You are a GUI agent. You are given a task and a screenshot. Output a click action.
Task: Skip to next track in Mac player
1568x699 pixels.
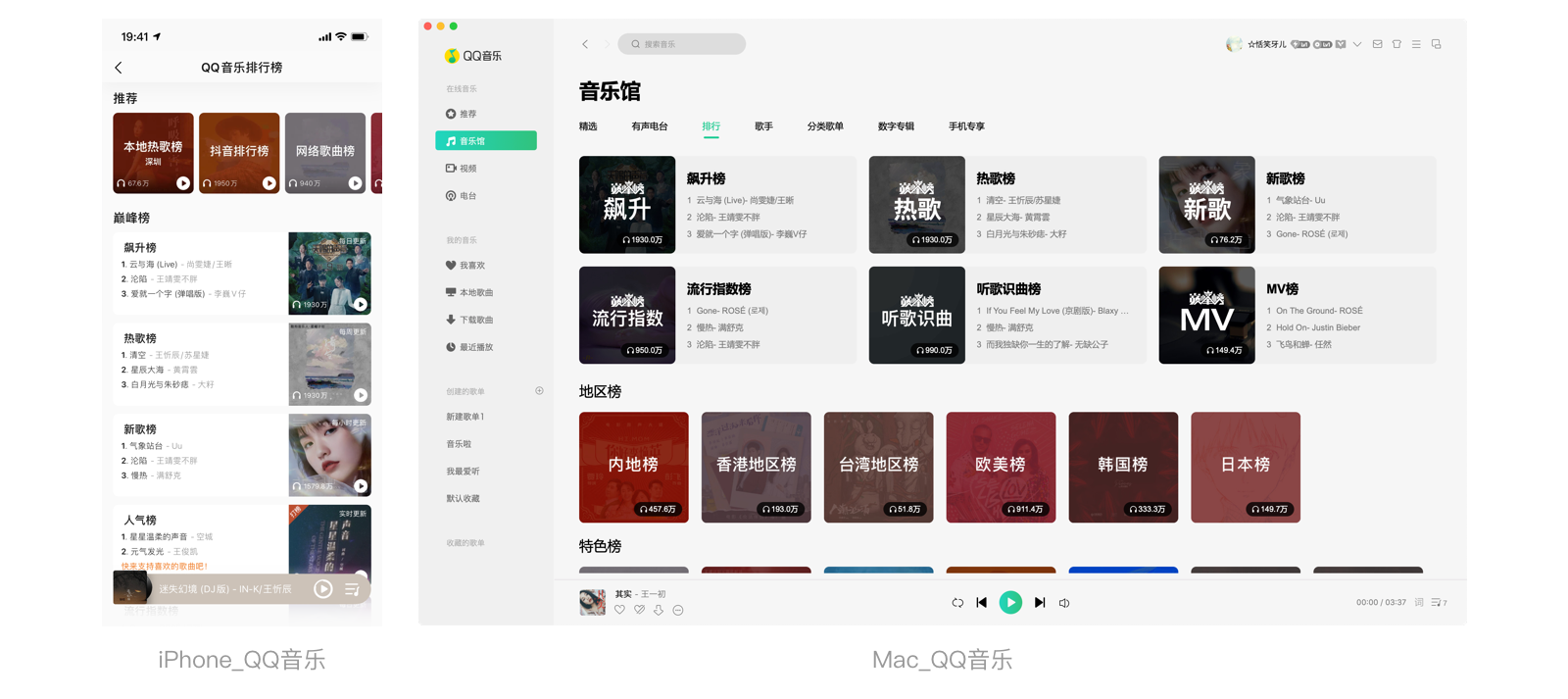click(x=1040, y=603)
